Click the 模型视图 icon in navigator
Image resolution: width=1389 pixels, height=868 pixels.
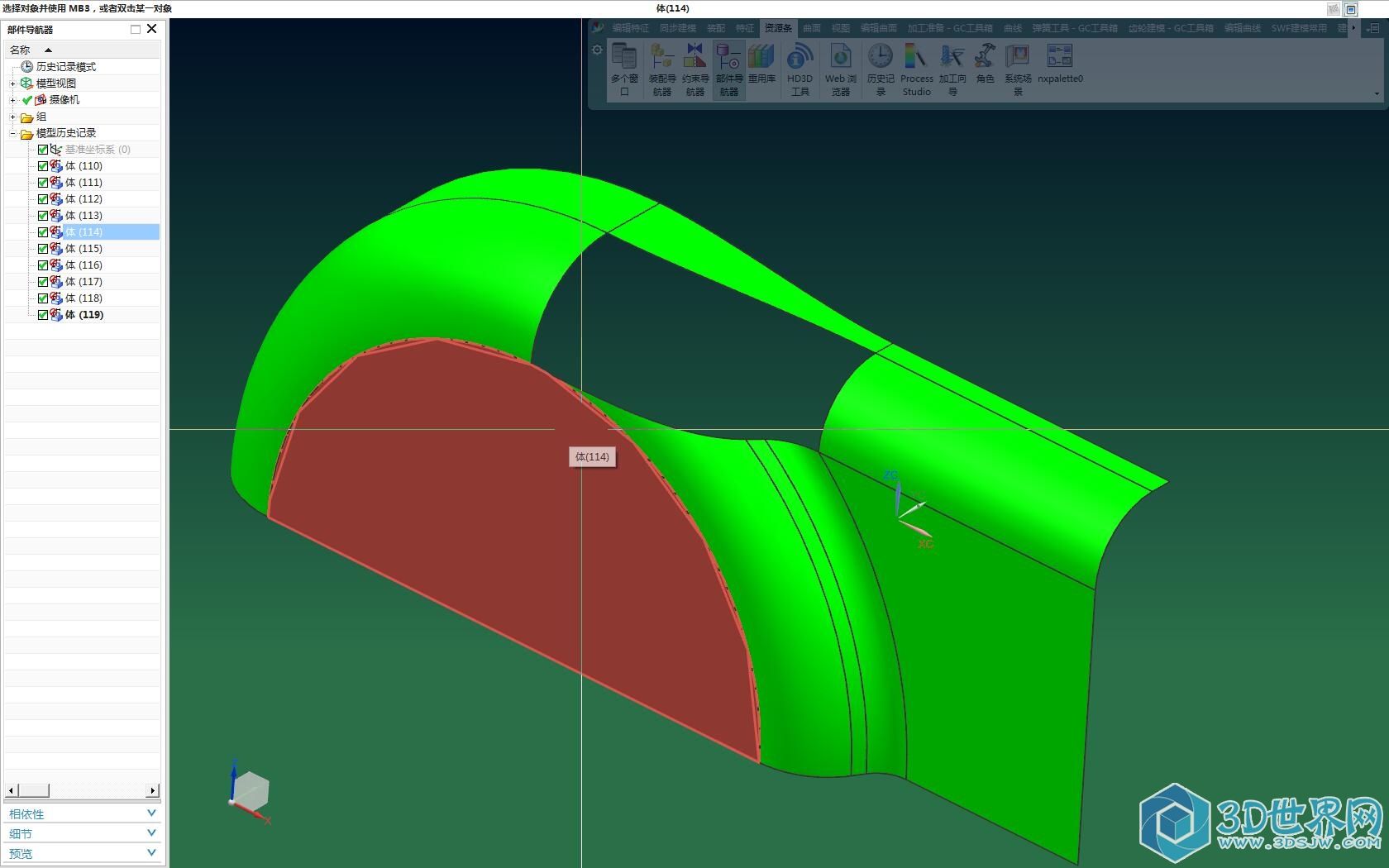(26, 83)
